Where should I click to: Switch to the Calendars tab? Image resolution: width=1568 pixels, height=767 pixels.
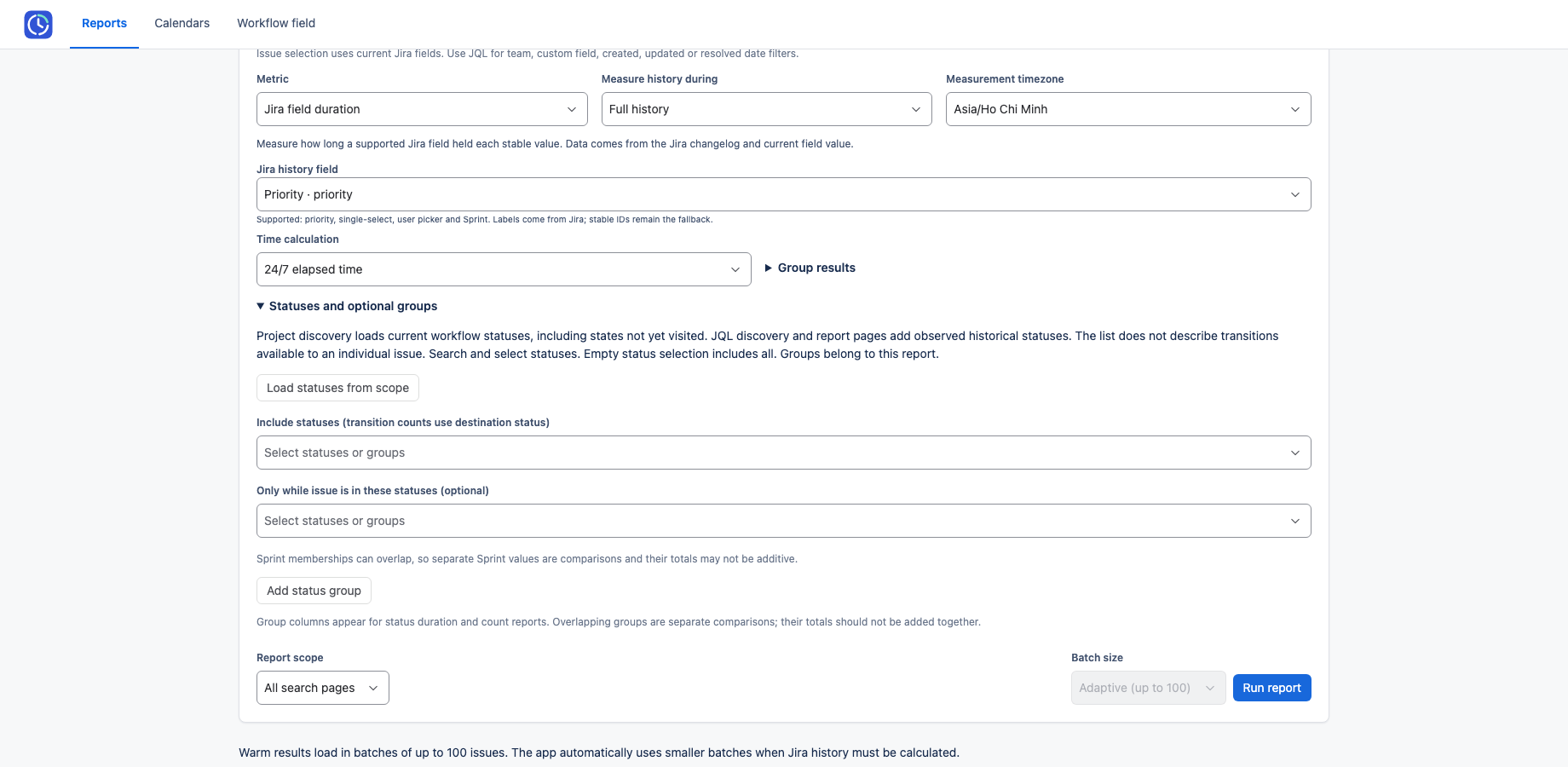(182, 23)
